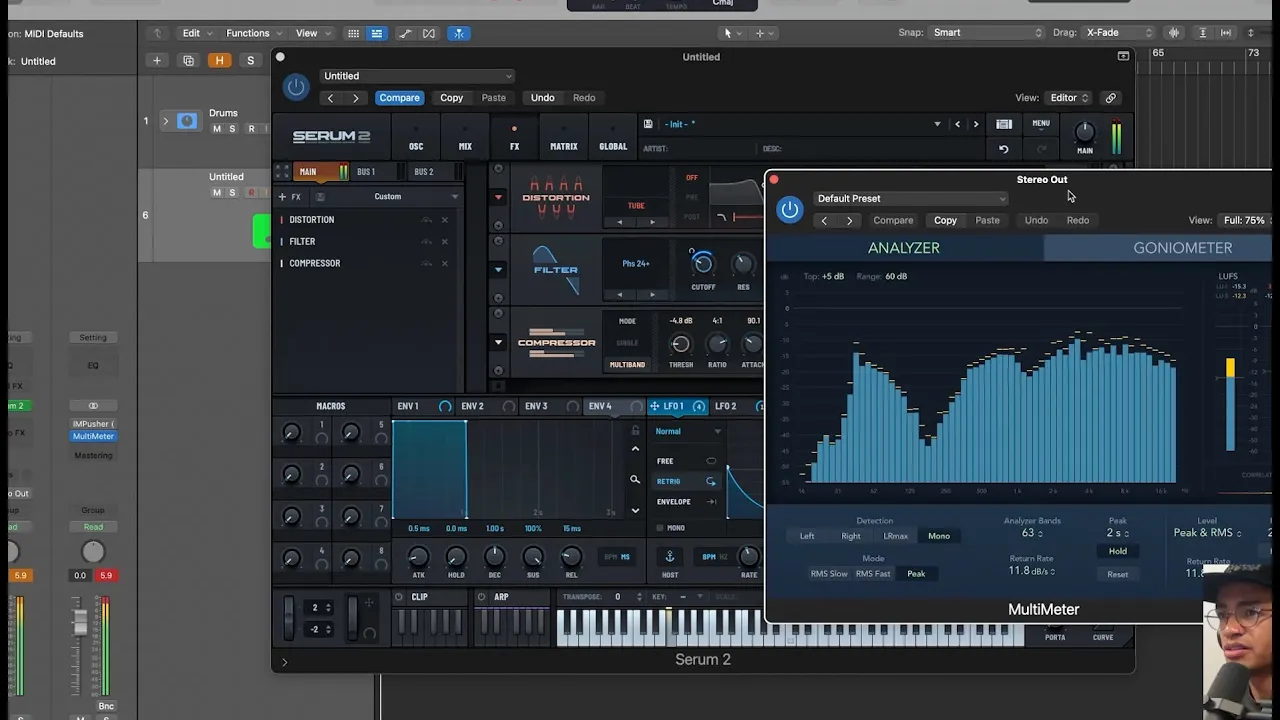Open the Serum MENU button
This screenshot has width=1280, height=720.
[1041, 124]
